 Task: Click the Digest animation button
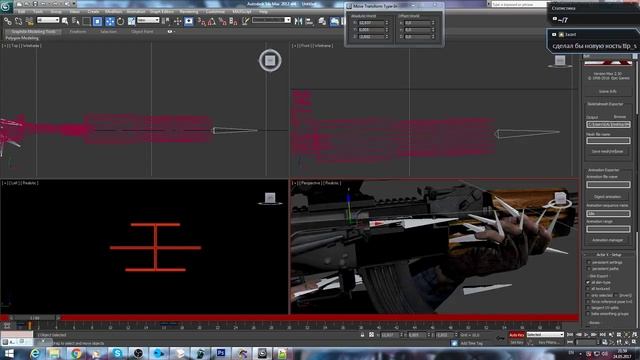pos(608,197)
